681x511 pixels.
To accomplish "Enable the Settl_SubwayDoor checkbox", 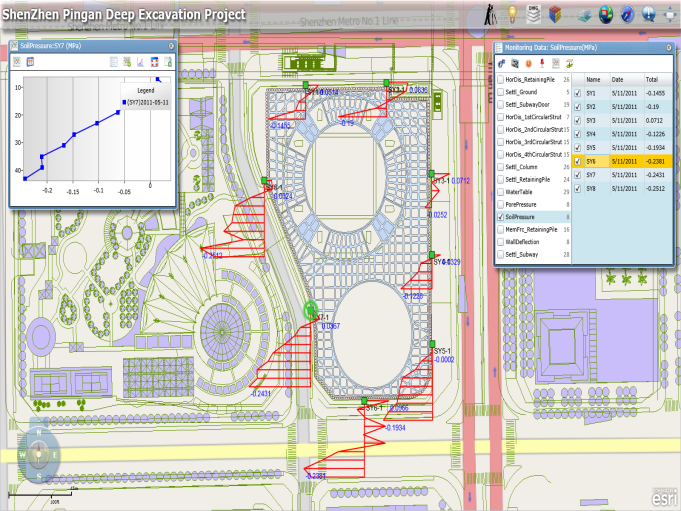I will click(x=501, y=105).
